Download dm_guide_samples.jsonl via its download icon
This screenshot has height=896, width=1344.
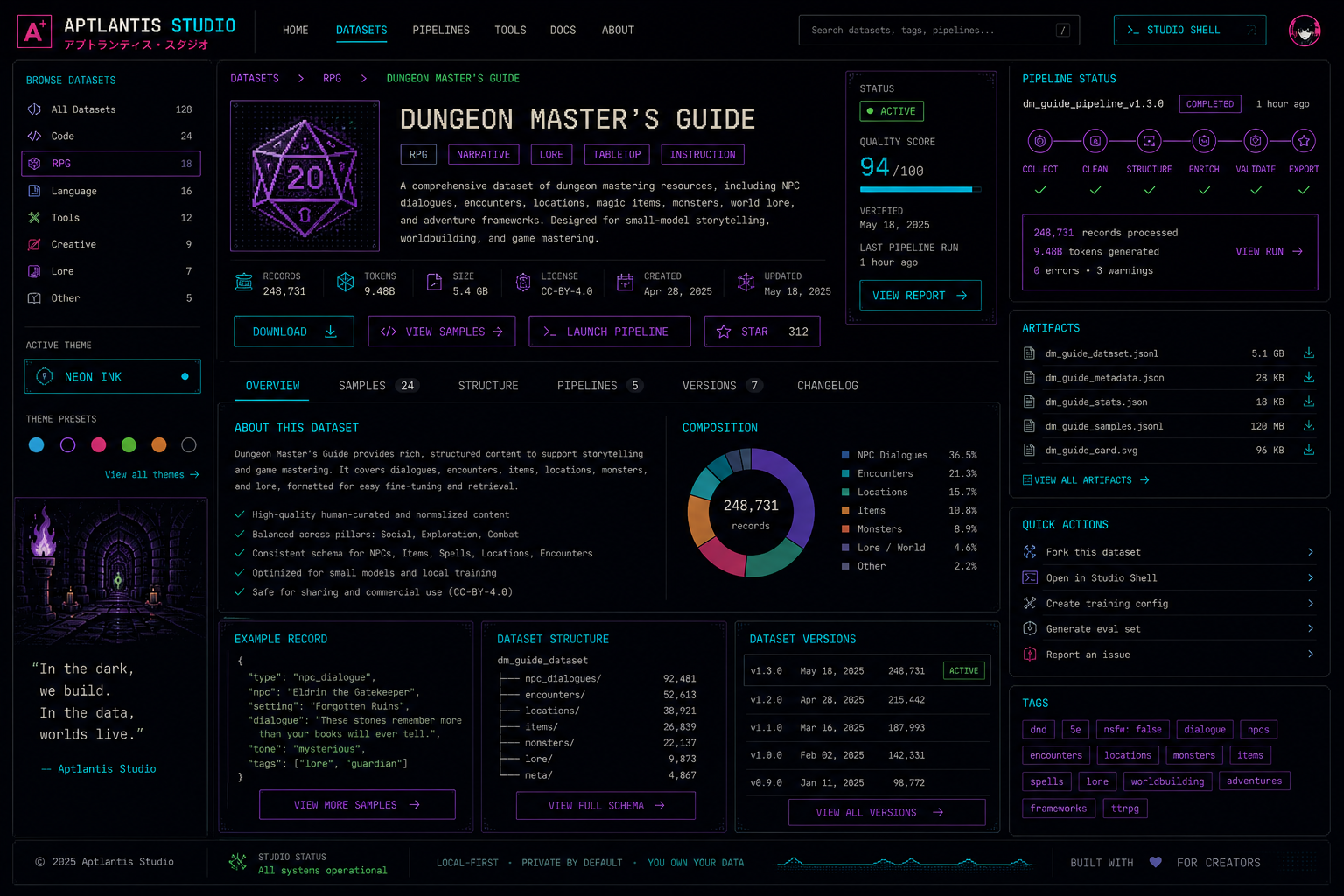pos(1309,425)
